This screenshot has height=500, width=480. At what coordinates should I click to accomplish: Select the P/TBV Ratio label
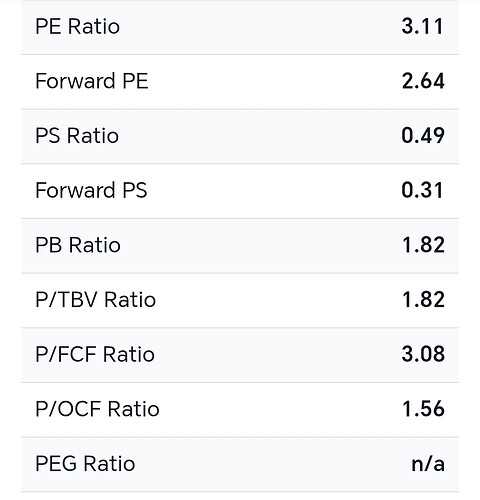point(96,300)
